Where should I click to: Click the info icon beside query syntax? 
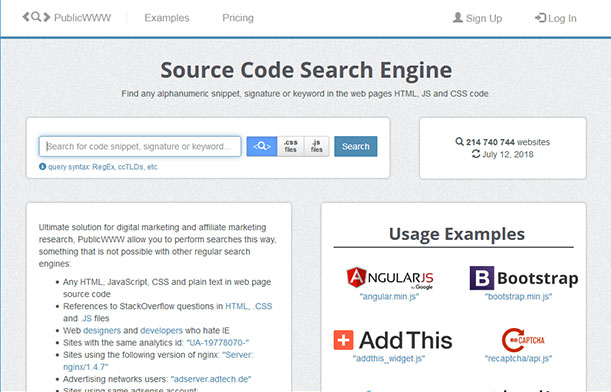pos(42,167)
